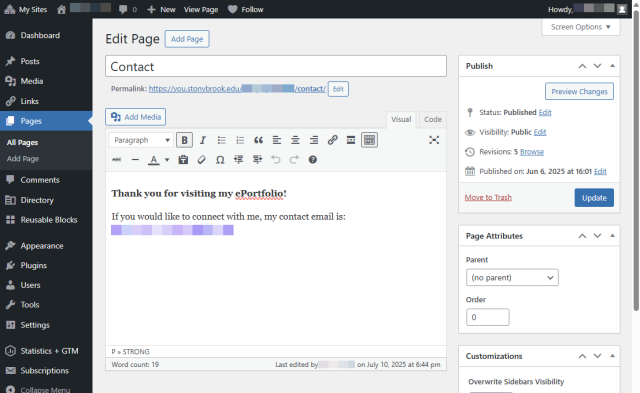Clear formatting with the eraser icon

[x=202, y=160]
